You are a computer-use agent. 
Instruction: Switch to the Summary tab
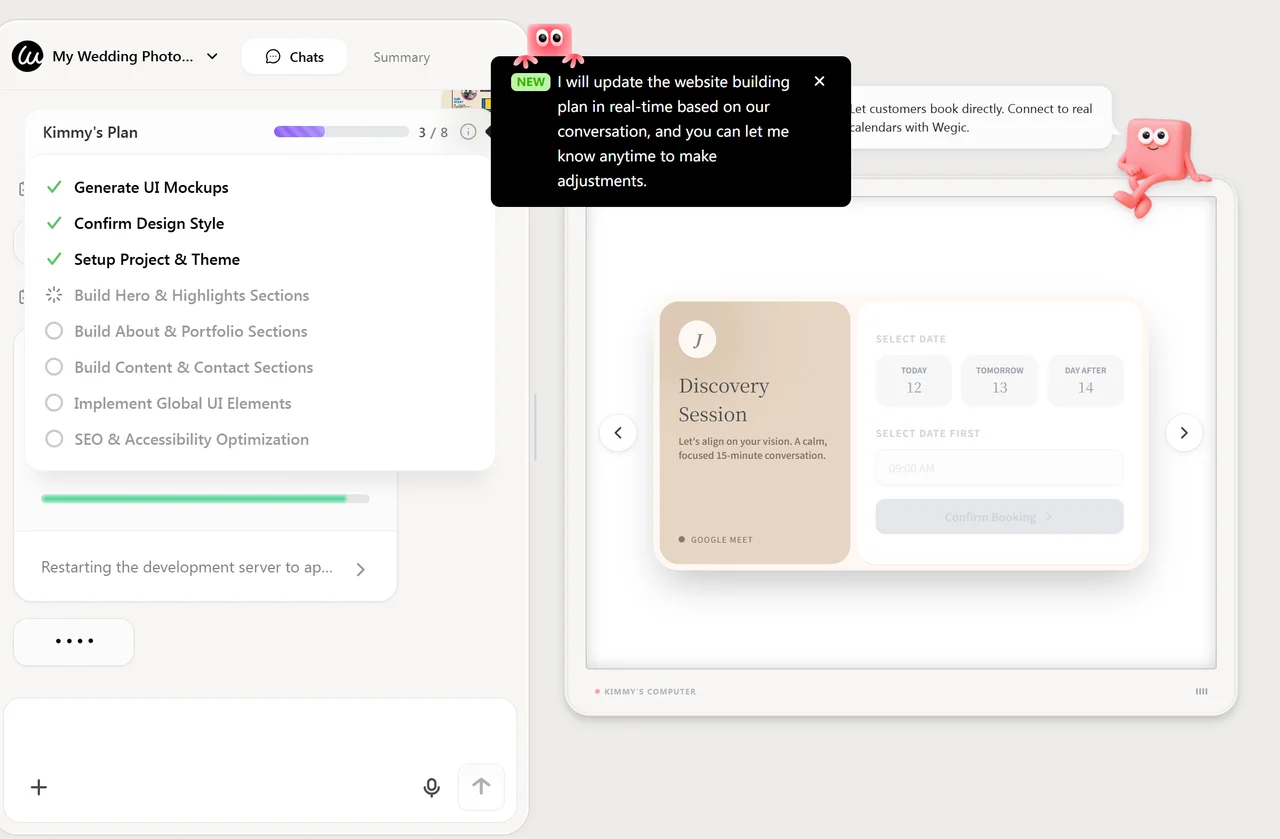(x=401, y=58)
